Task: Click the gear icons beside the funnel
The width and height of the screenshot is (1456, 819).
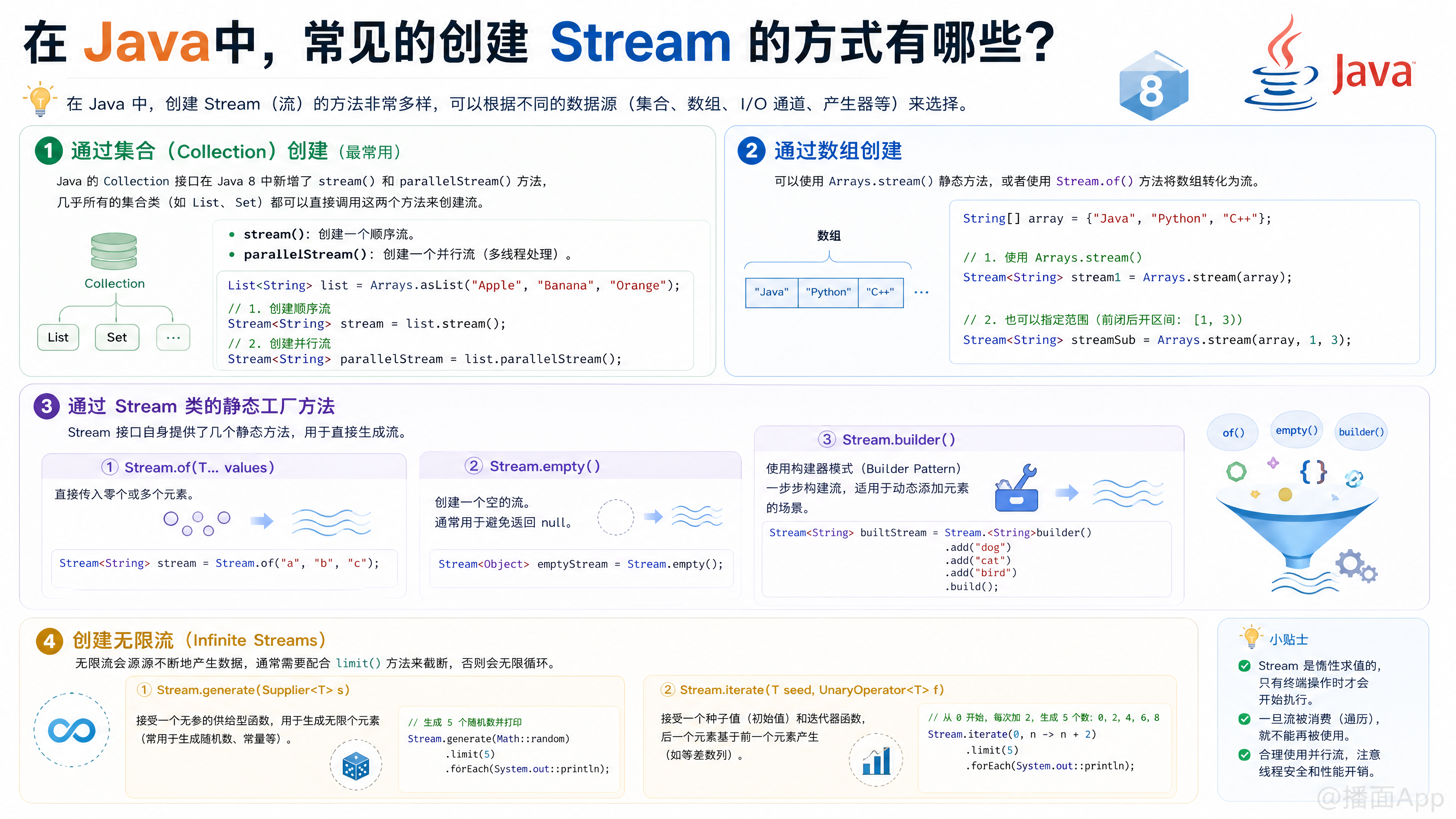Action: [1357, 566]
